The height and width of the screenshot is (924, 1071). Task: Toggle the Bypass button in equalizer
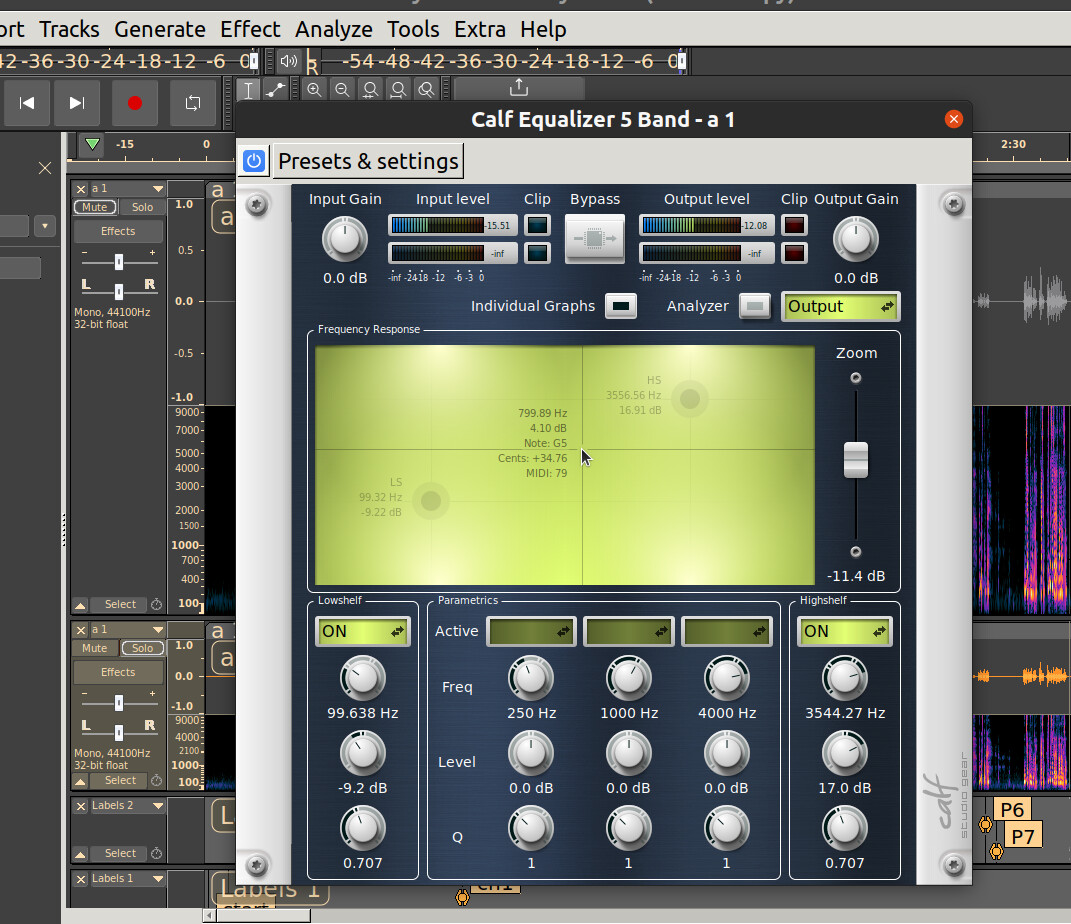tap(594, 238)
